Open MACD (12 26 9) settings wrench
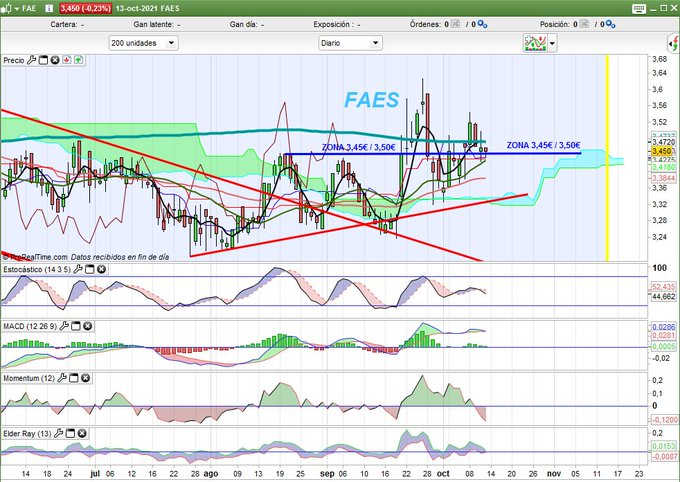 (x=64, y=326)
